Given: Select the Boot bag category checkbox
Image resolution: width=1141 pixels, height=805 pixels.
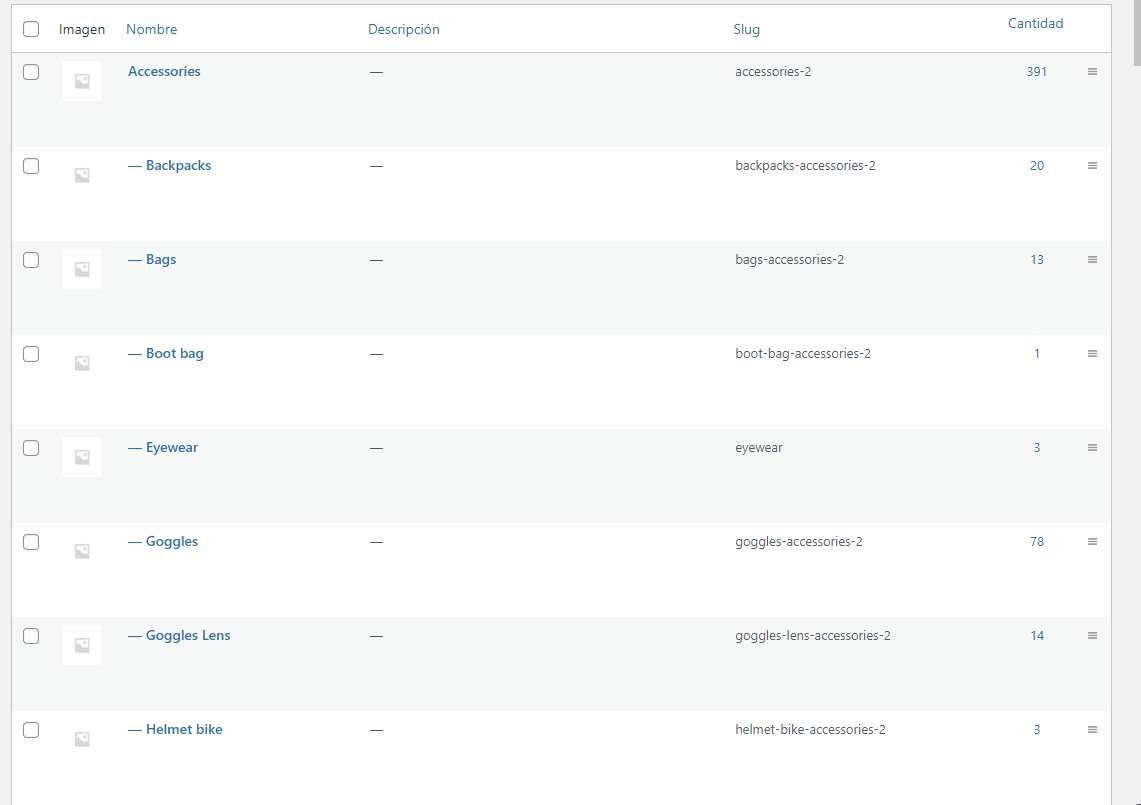Looking at the screenshot, I should tap(31, 353).
